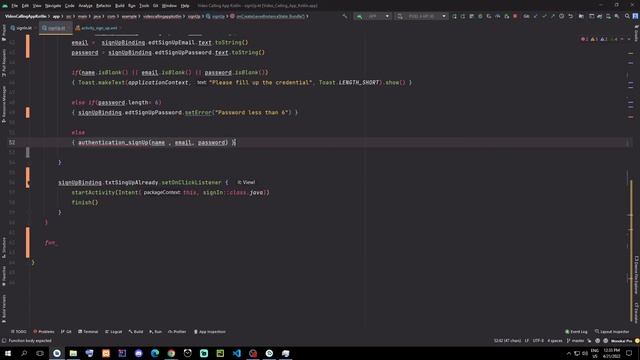Open the Build menu
The height and width of the screenshot is (360, 640).
tap(120, 6)
